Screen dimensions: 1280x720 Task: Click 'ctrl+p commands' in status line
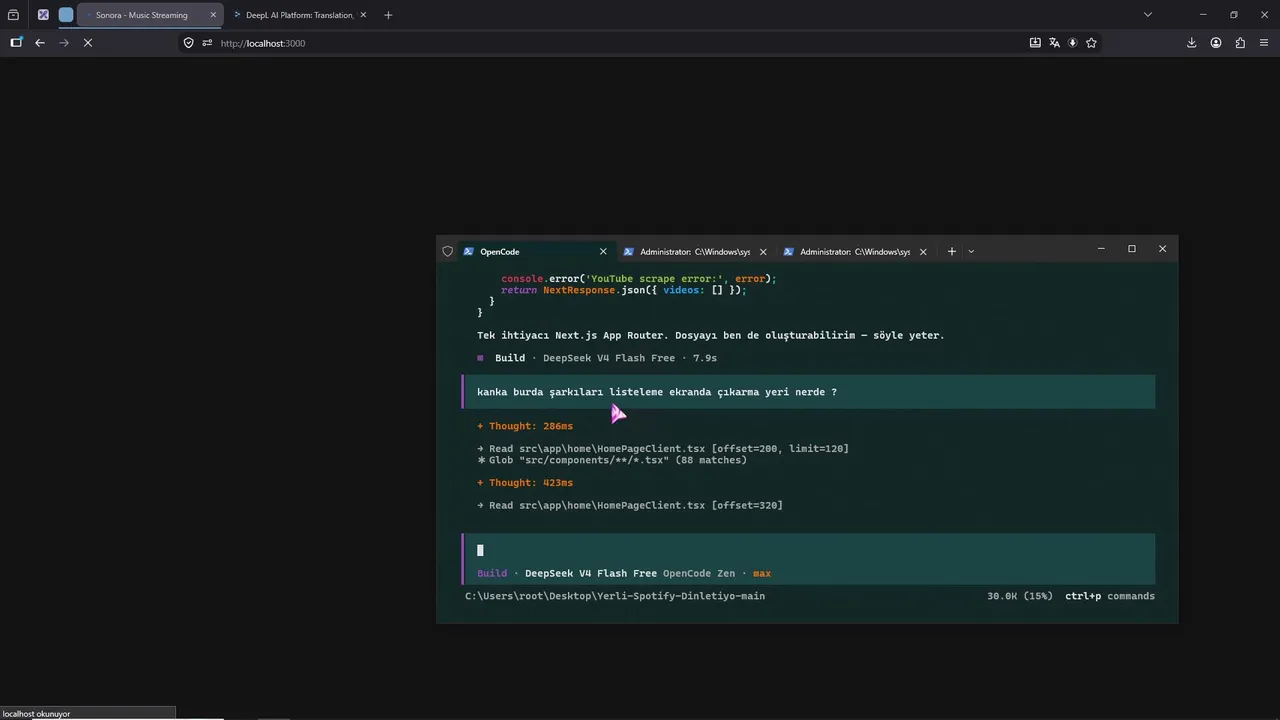1109,596
